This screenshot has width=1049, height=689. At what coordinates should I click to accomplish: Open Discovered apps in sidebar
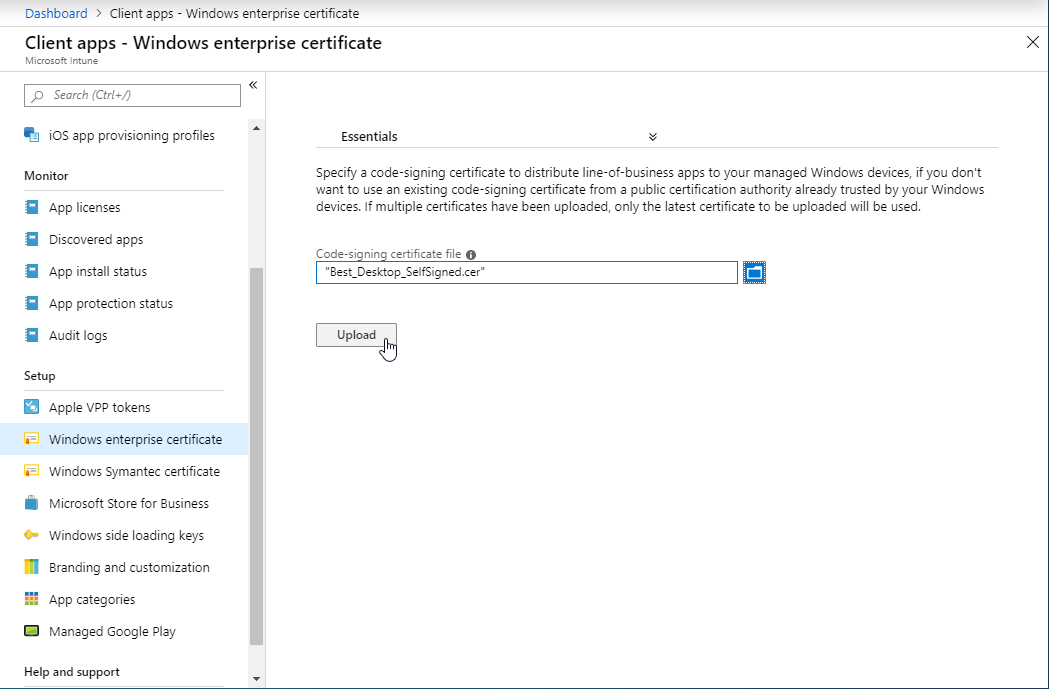[x=96, y=240]
